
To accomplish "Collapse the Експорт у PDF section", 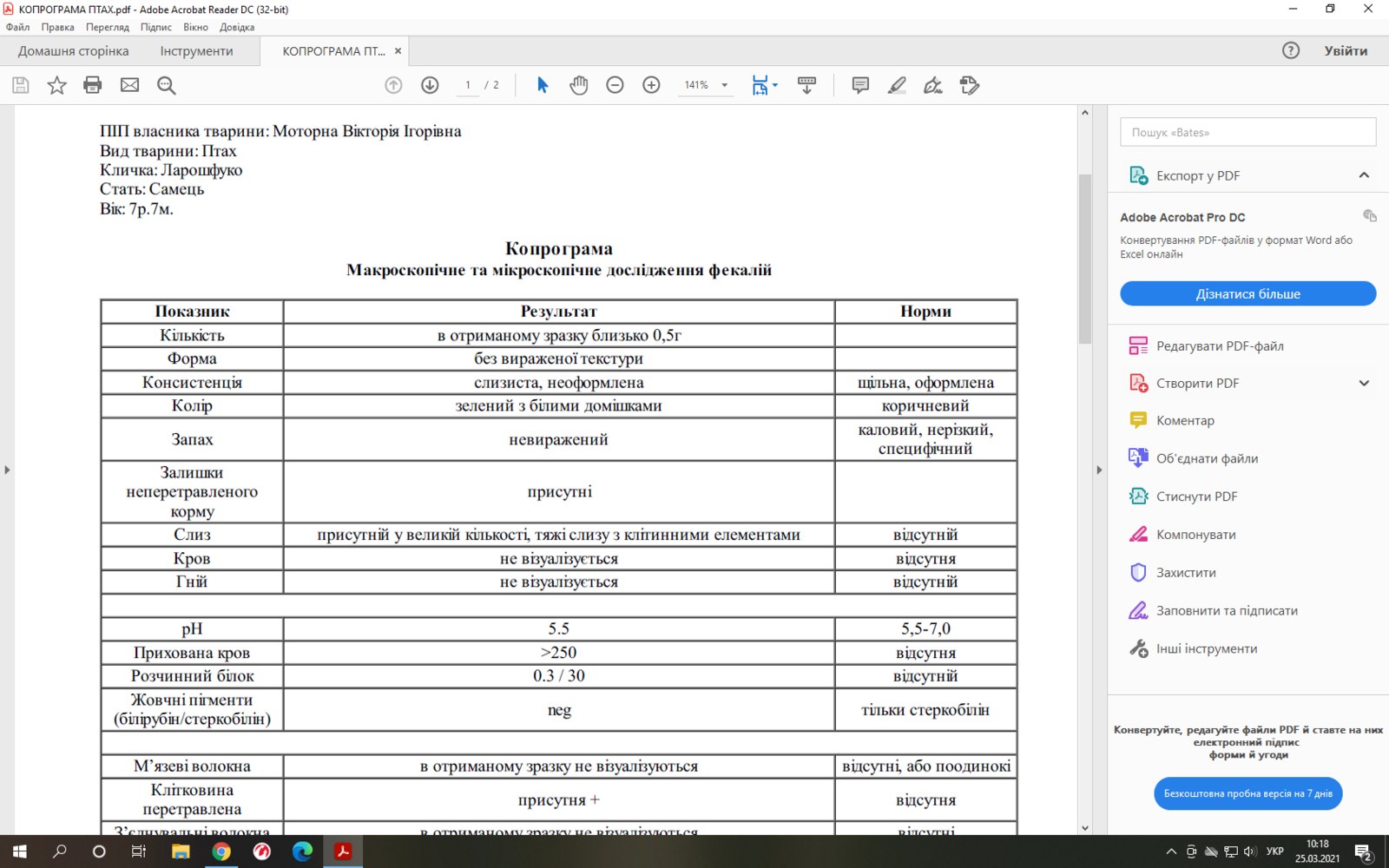I will [1364, 175].
